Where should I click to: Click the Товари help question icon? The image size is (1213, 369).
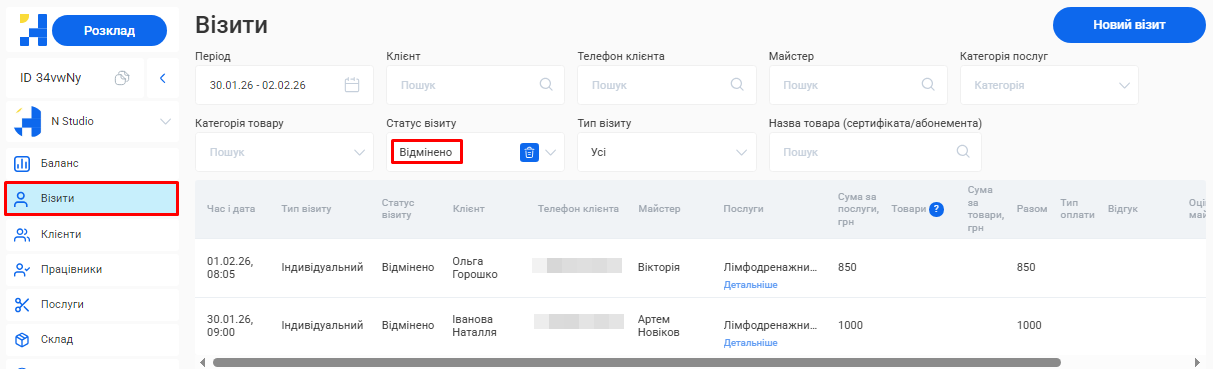click(x=937, y=209)
